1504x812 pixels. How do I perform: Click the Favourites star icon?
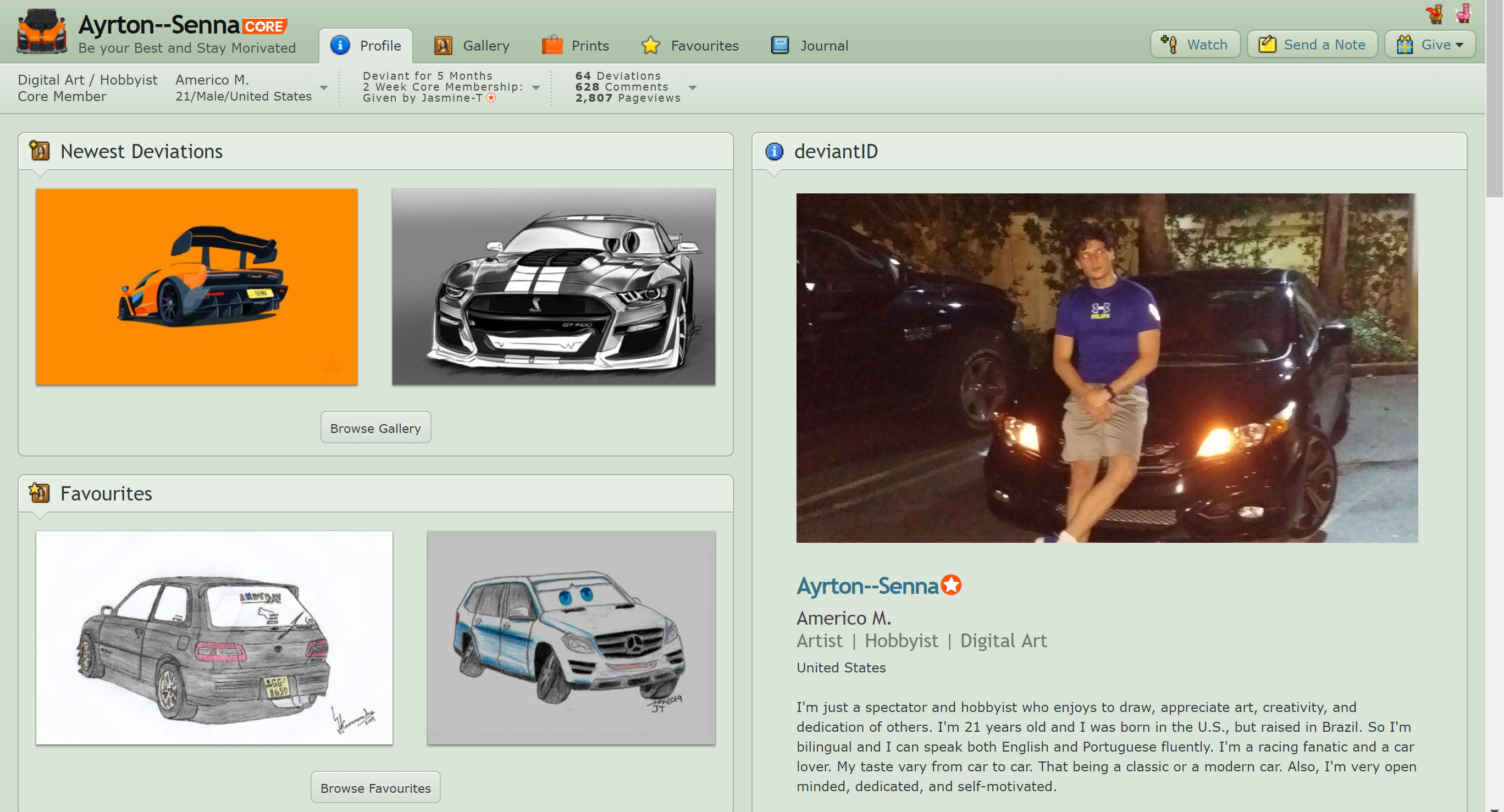pyautogui.click(x=650, y=46)
